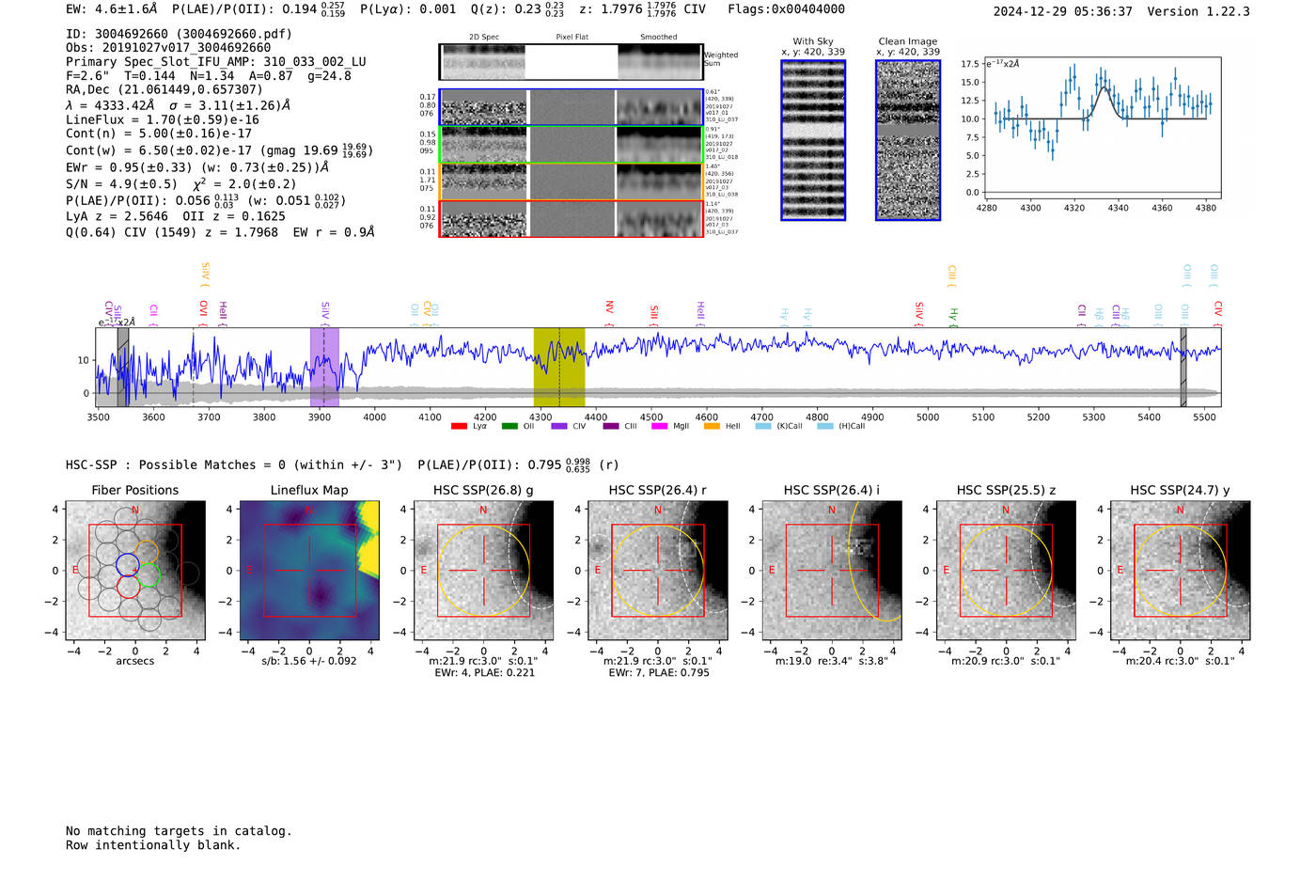Click the Flags:0x00404000 header text

(x=786, y=9)
